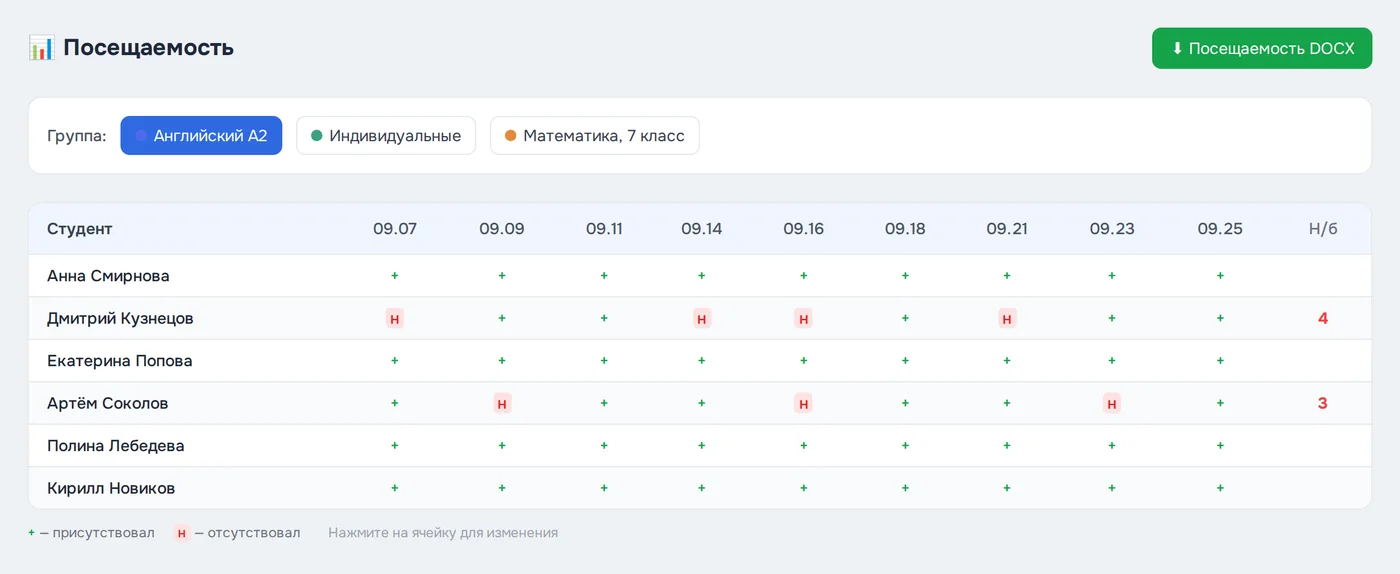Open the Математика, 7 класс group

coord(594,136)
